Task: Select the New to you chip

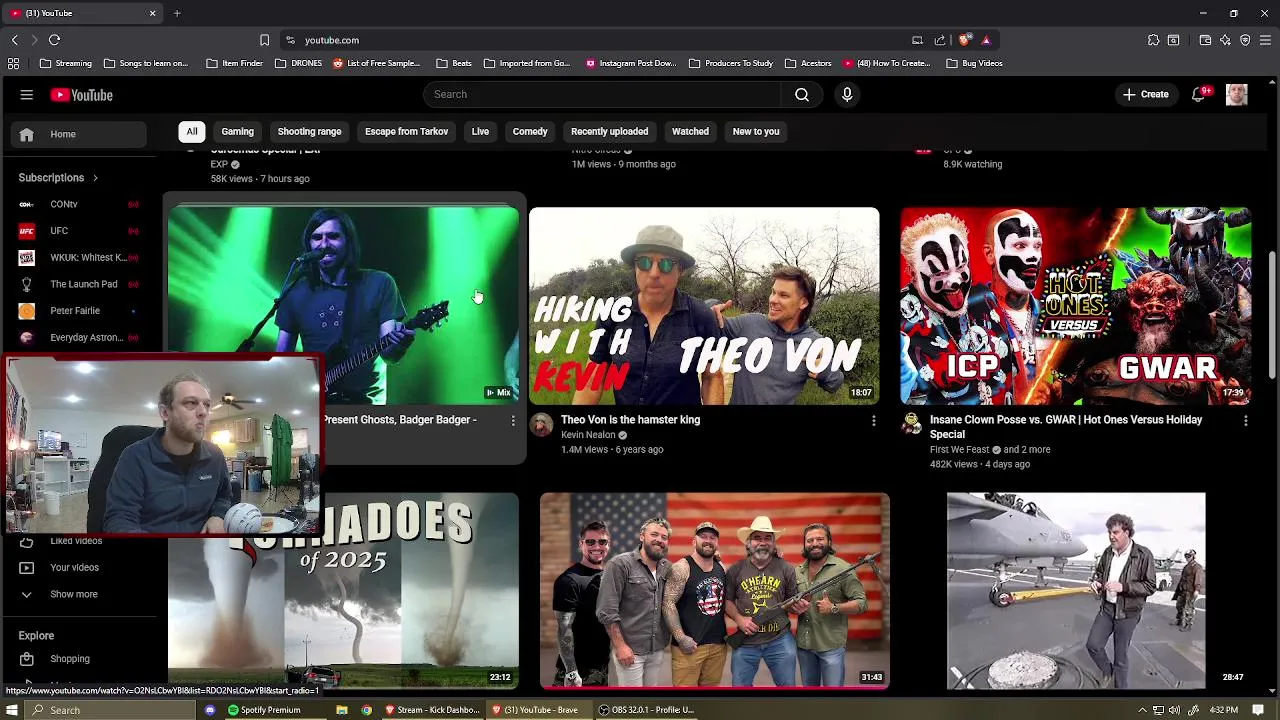Action: coord(756,131)
